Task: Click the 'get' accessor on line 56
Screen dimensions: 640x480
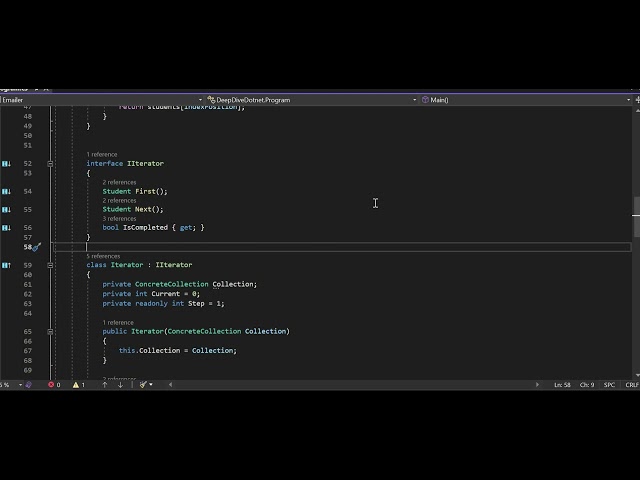Action: [185, 228]
